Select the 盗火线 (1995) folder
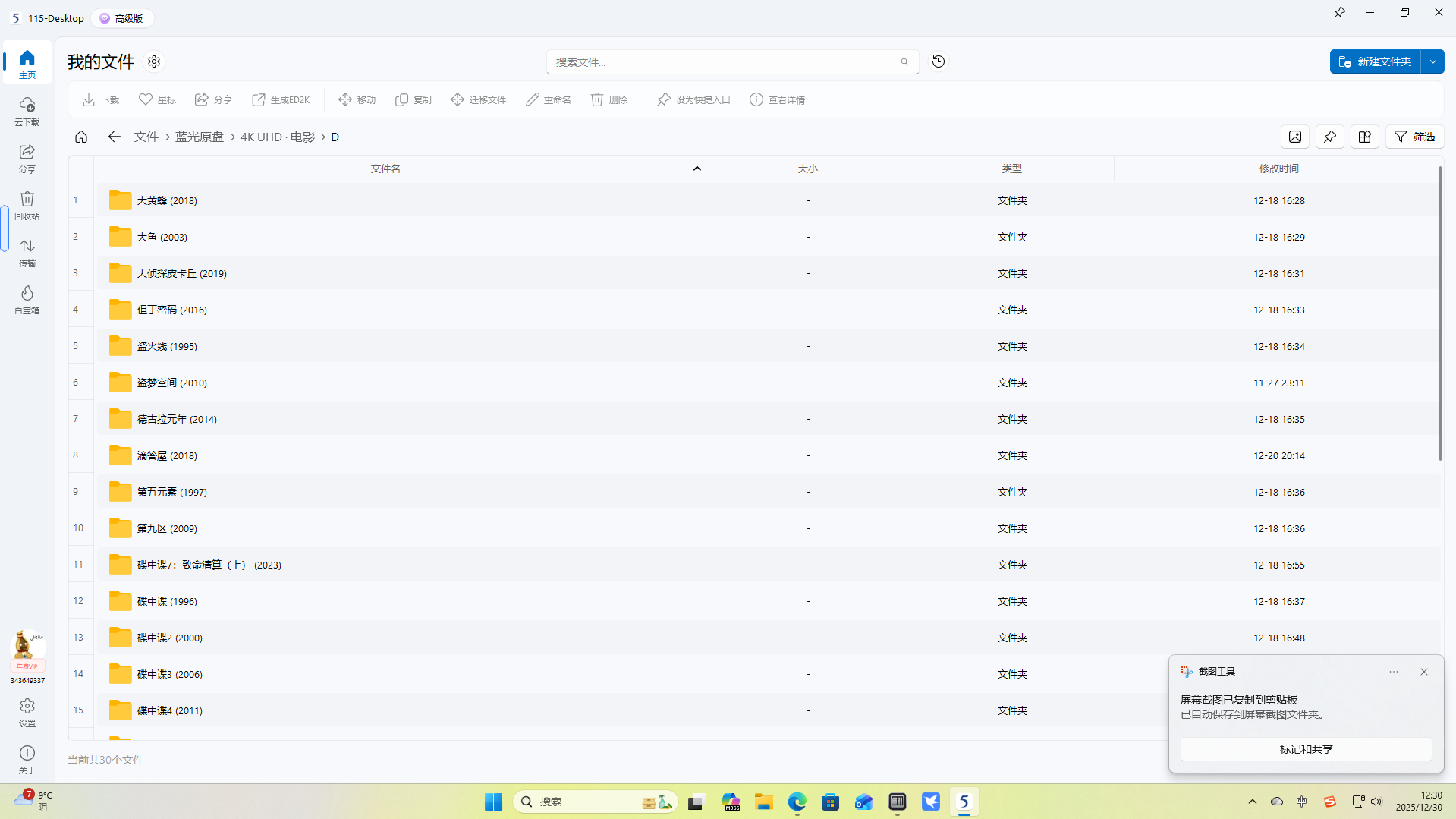Viewport: 1456px width, 819px height. pos(768,346)
